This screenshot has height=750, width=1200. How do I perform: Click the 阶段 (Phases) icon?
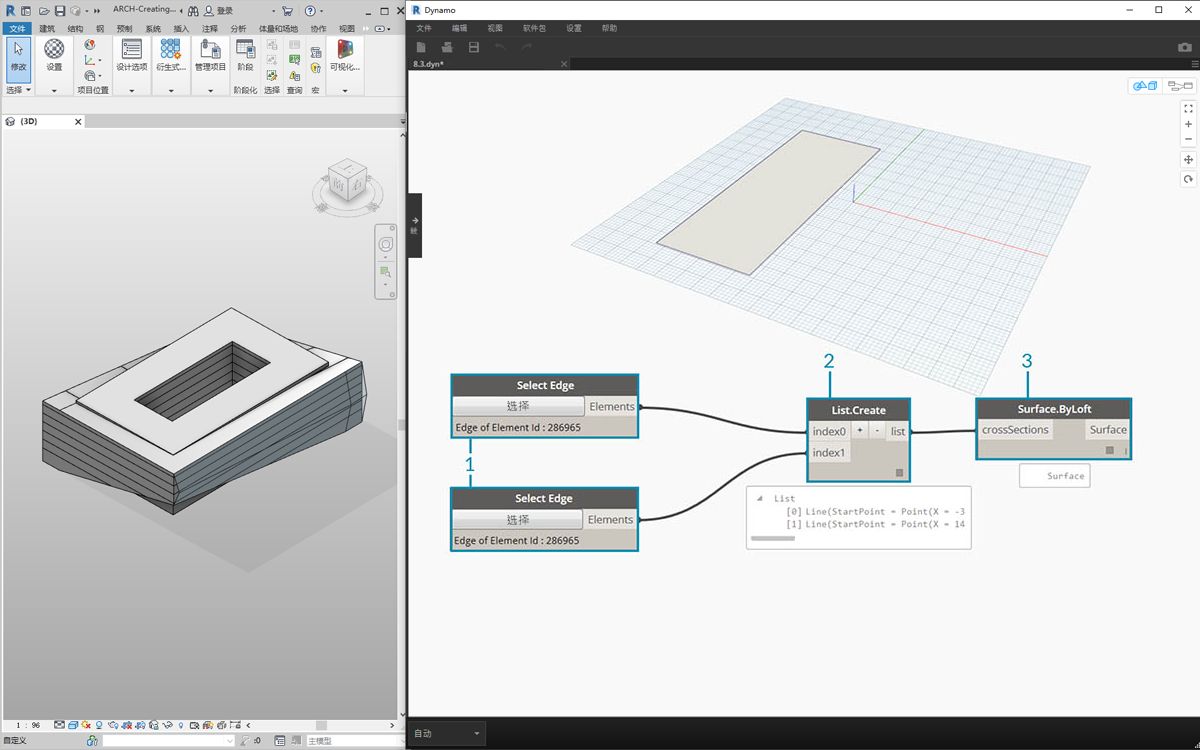point(245,56)
